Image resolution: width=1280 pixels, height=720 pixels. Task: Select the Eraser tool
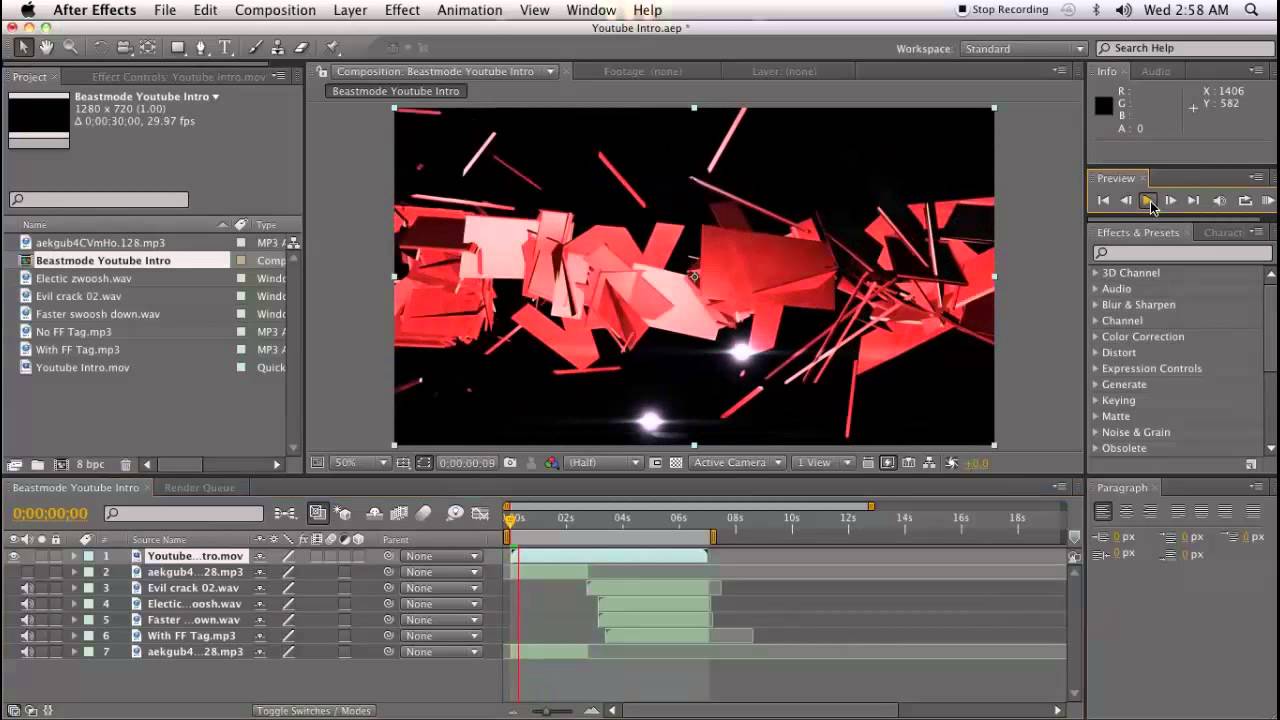301,47
